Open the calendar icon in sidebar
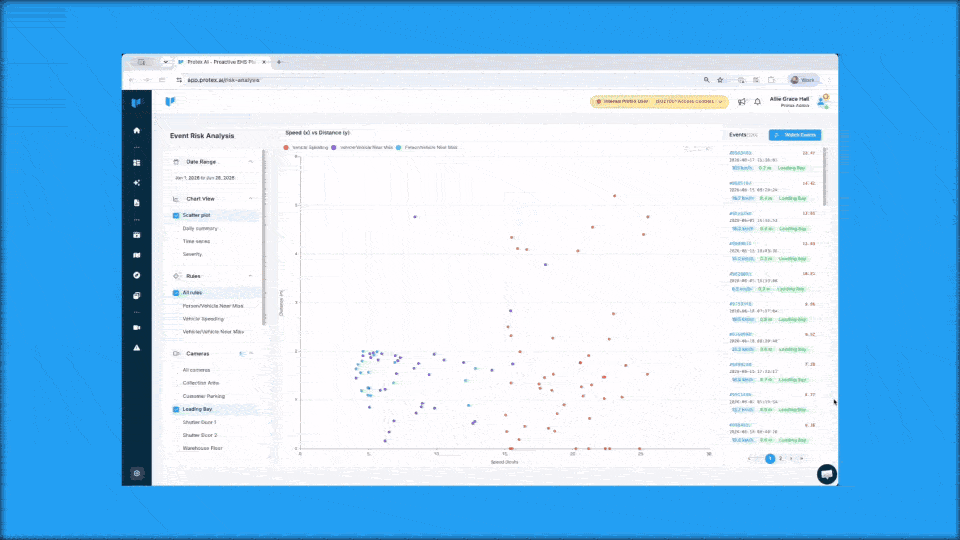The image size is (960, 540). point(137,235)
